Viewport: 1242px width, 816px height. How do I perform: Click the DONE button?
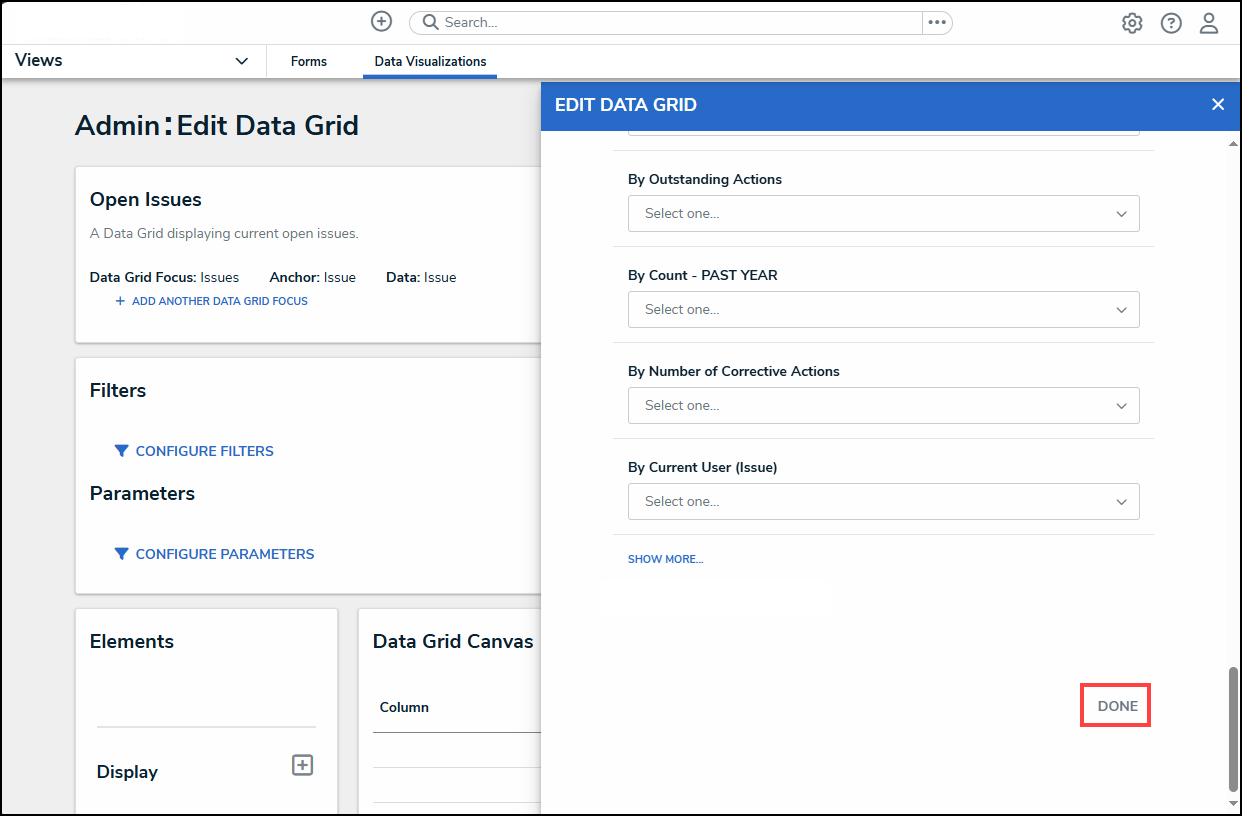(1117, 706)
